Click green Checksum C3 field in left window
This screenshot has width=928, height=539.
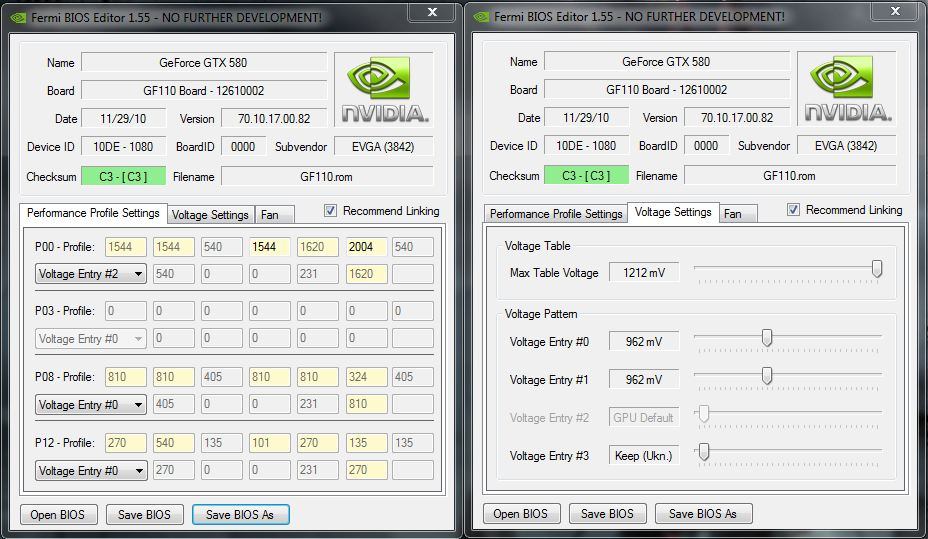point(123,176)
